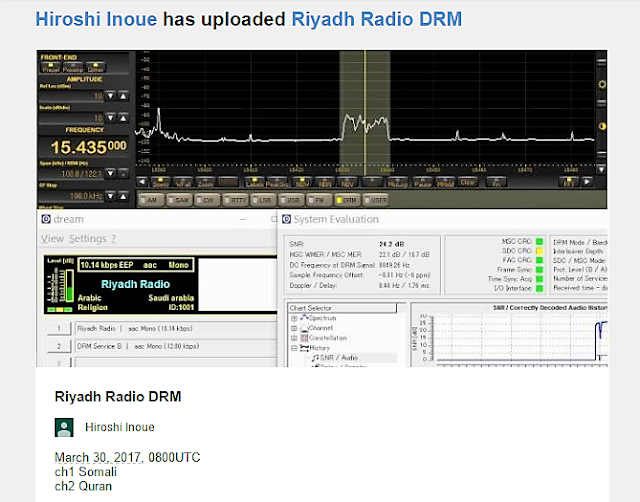This screenshot has height=502, width=640.
Task: Click the Hiroshi Inoue author name below the title
Action: [120, 427]
